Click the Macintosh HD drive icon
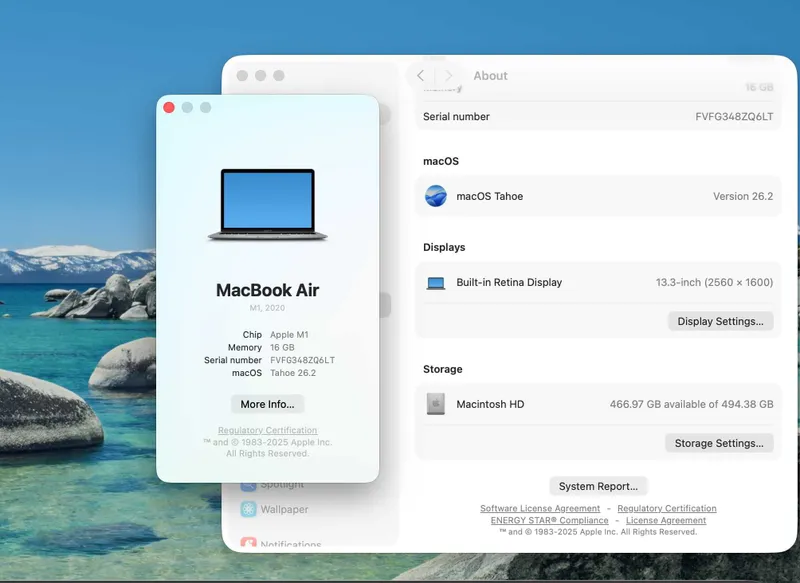This screenshot has width=800, height=583. (x=436, y=404)
